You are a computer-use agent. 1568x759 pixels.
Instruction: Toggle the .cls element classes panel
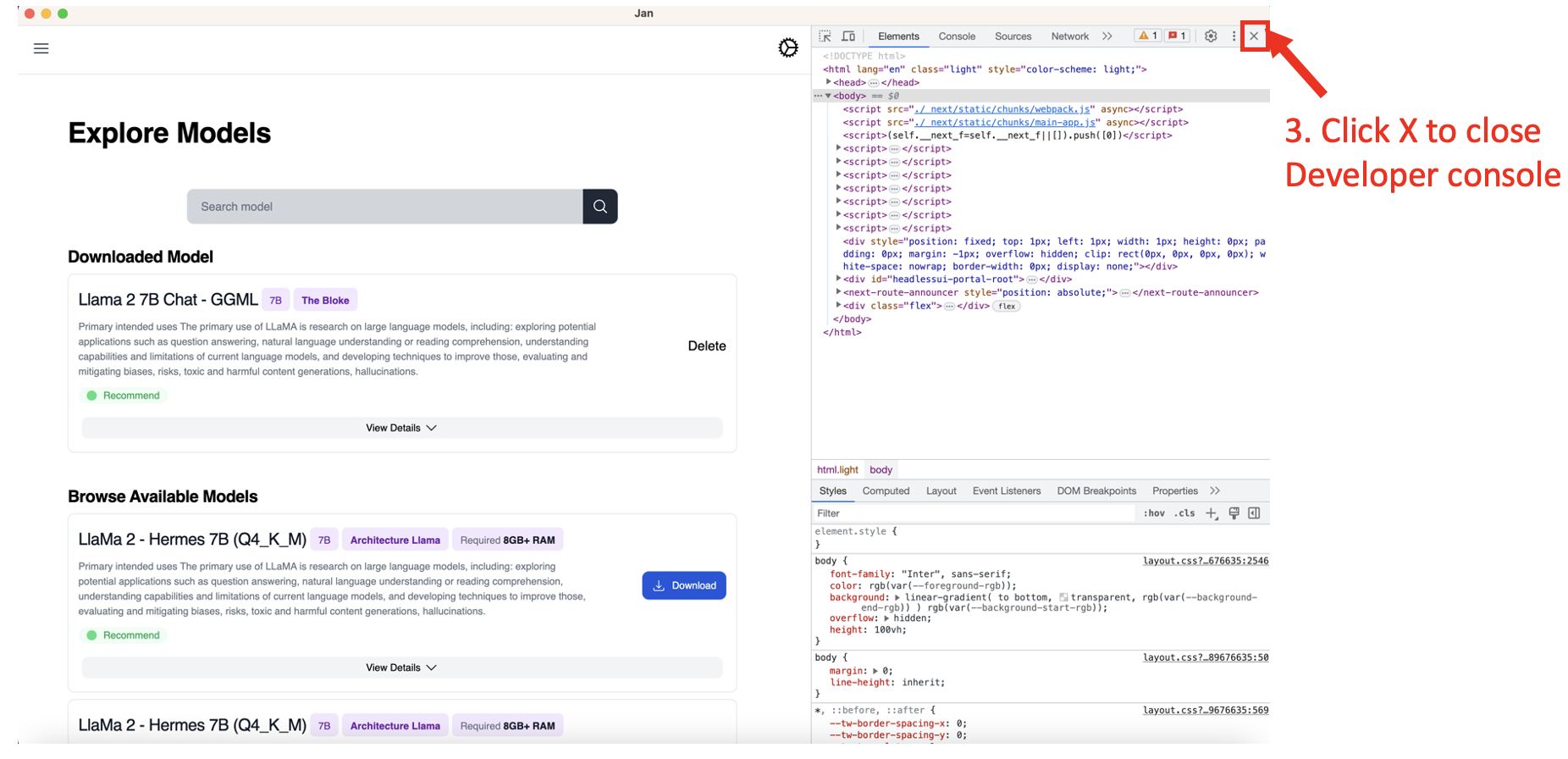[1184, 513]
